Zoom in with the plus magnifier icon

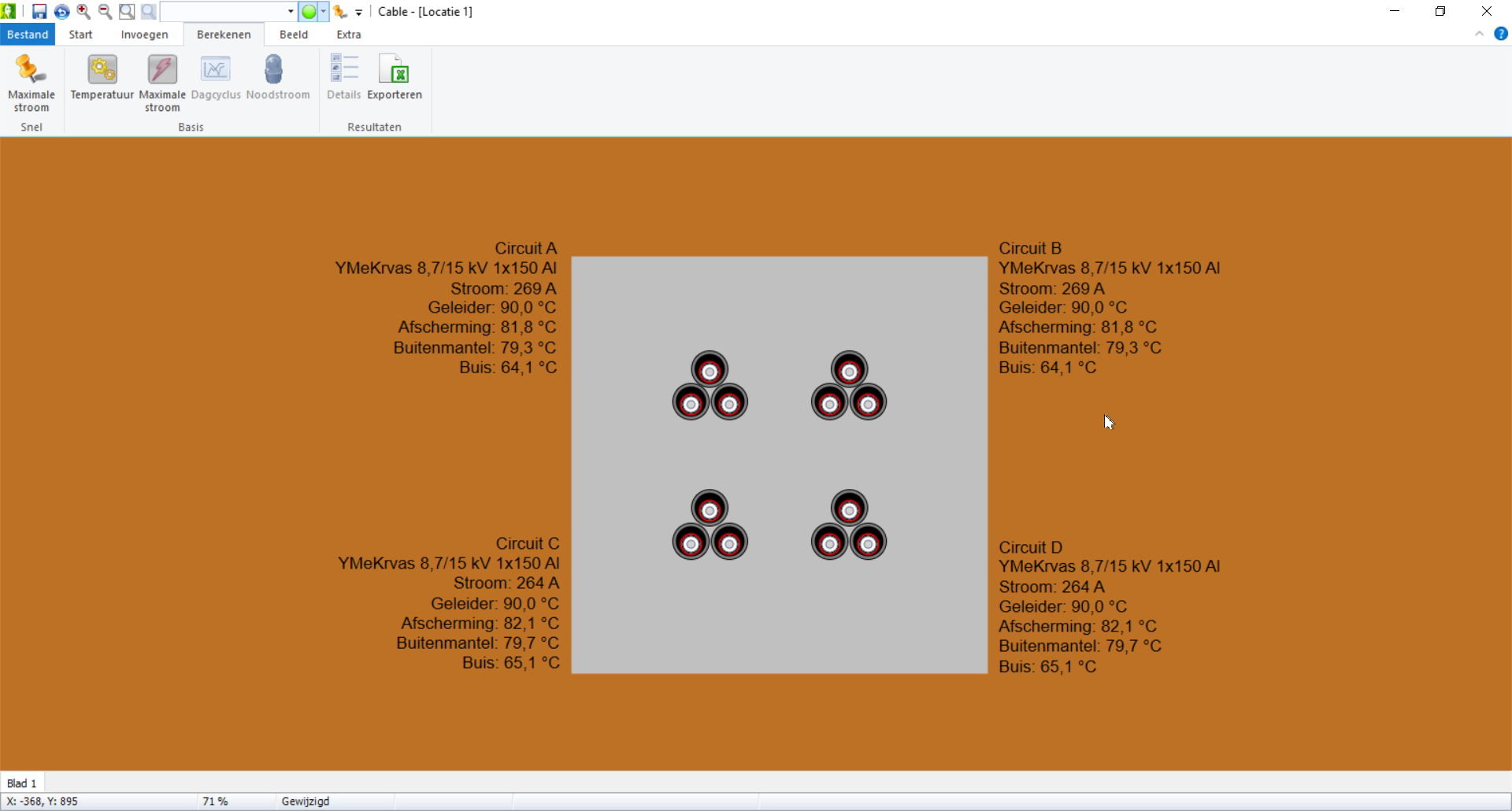83,12
